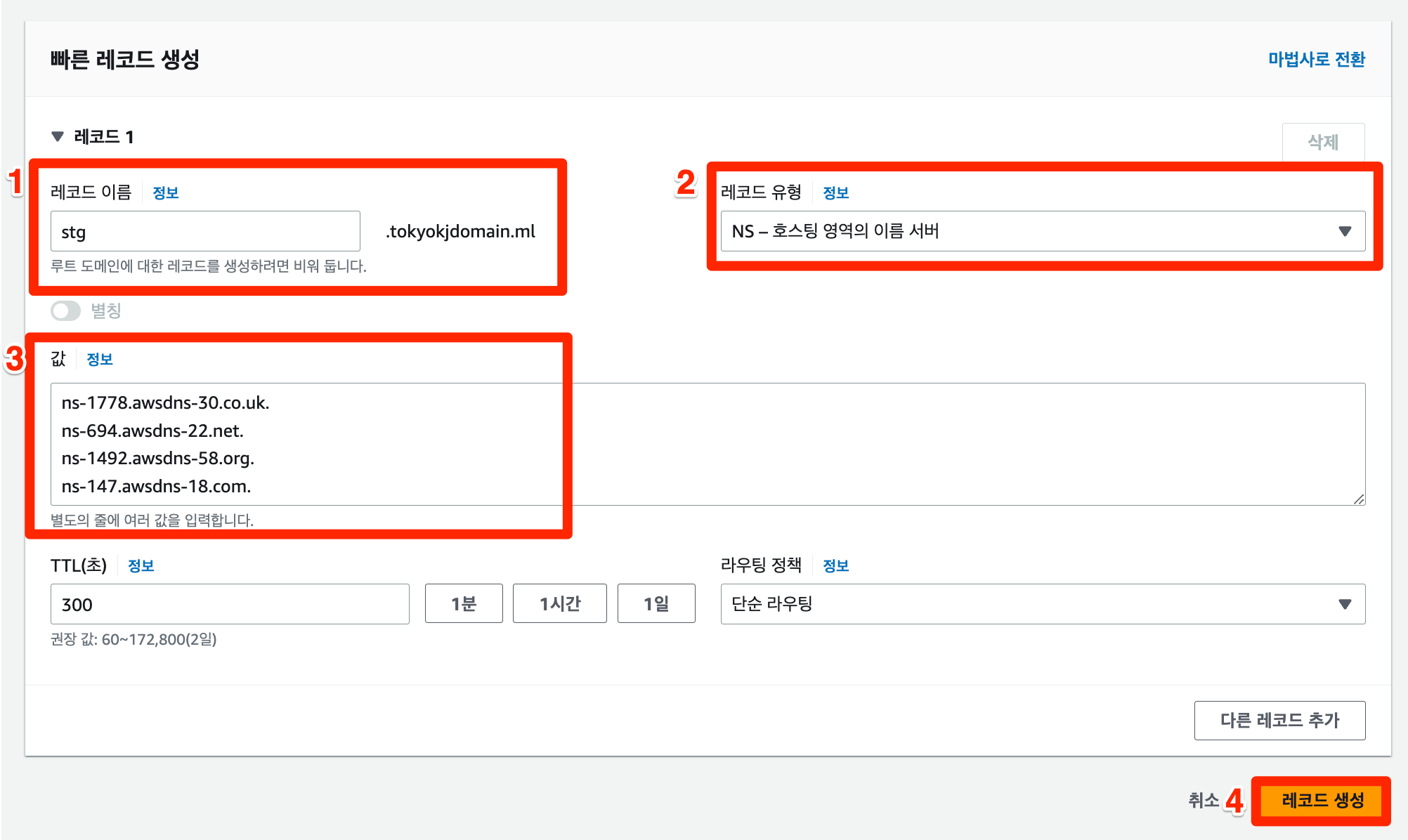
Task: Open 정보 next to TTL(초)
Action: pyautogui.click(x=141, y=565)
